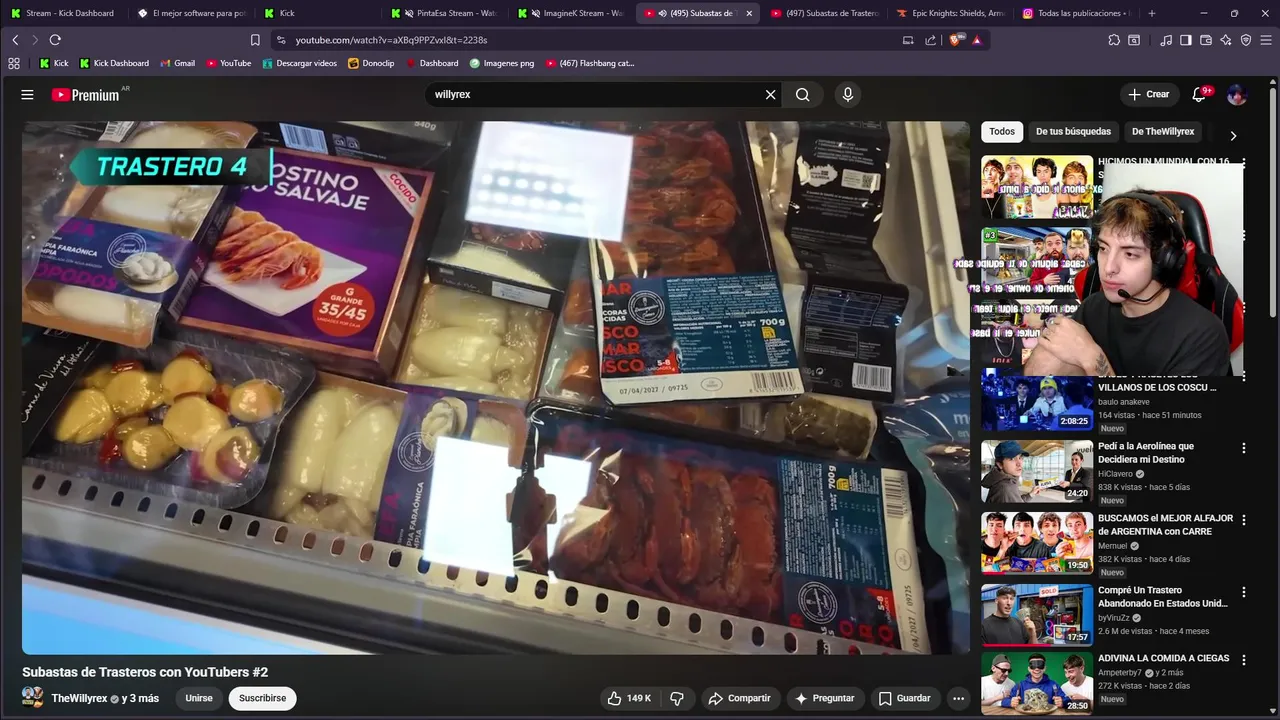Open the (497) Subastas de Trasteros tab
The height and width of the screenshot is (720, 1280).
click(824, 13)
